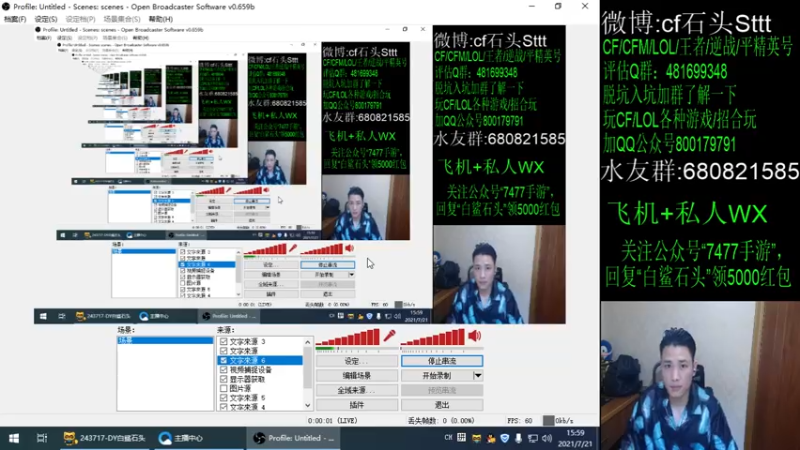Toggle 视频捕捉设备 source checkbox

[223, 369]
